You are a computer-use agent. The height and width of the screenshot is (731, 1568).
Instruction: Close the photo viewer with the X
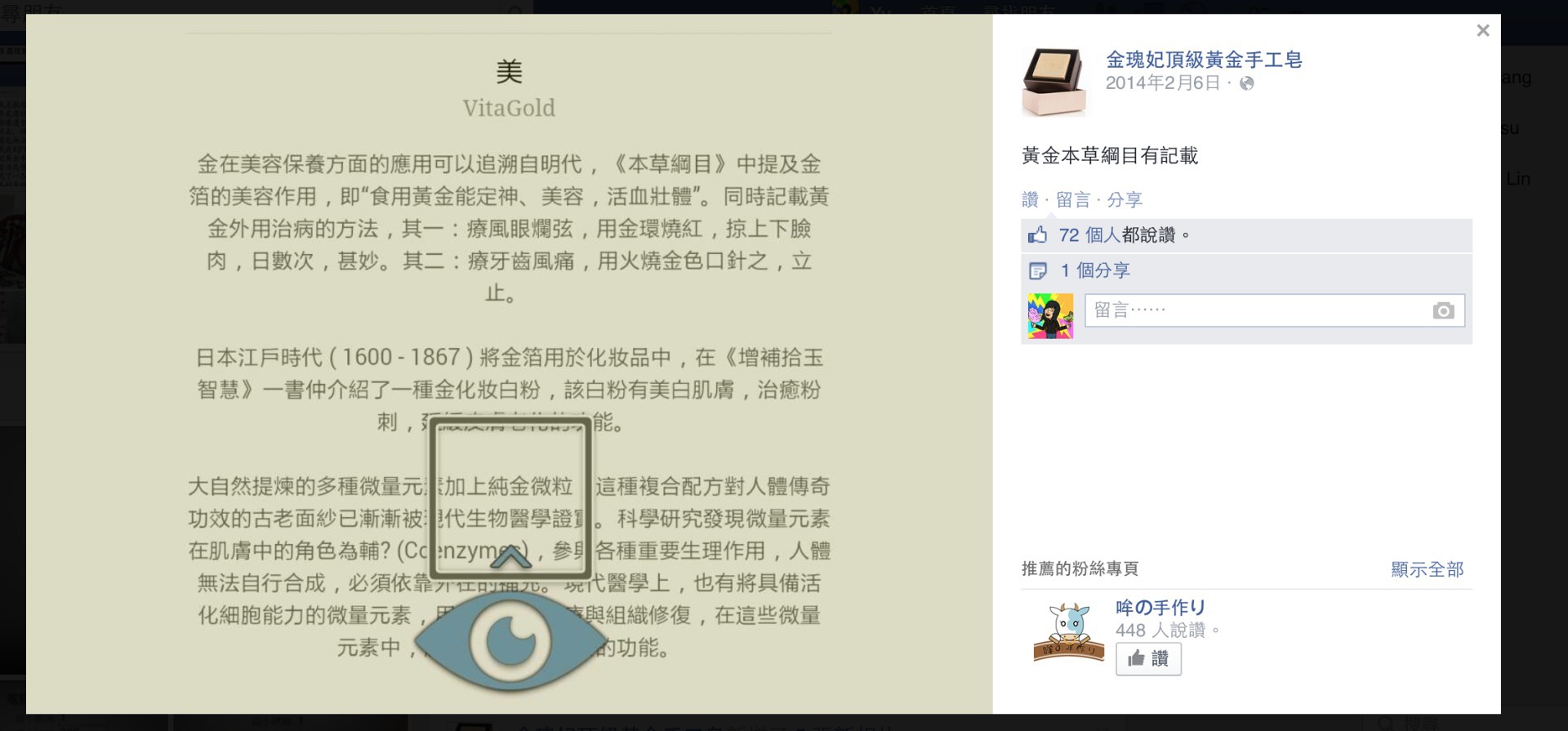click(x=1483, y=31)
